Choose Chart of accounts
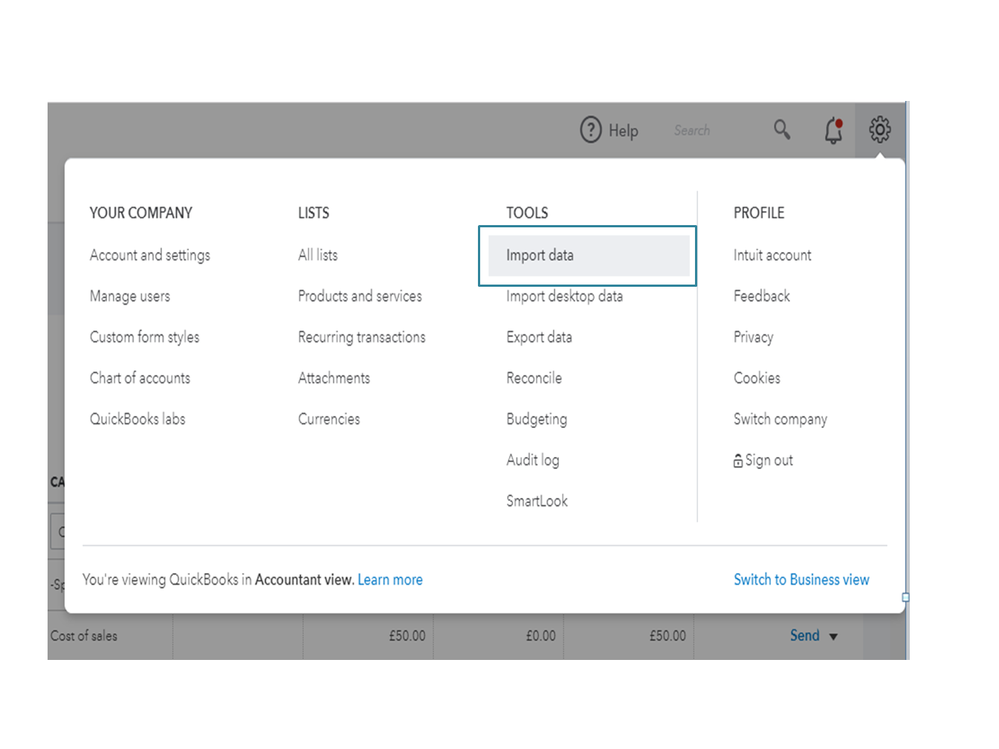This screenshot has height=749, width=999. tap(140, 378)
